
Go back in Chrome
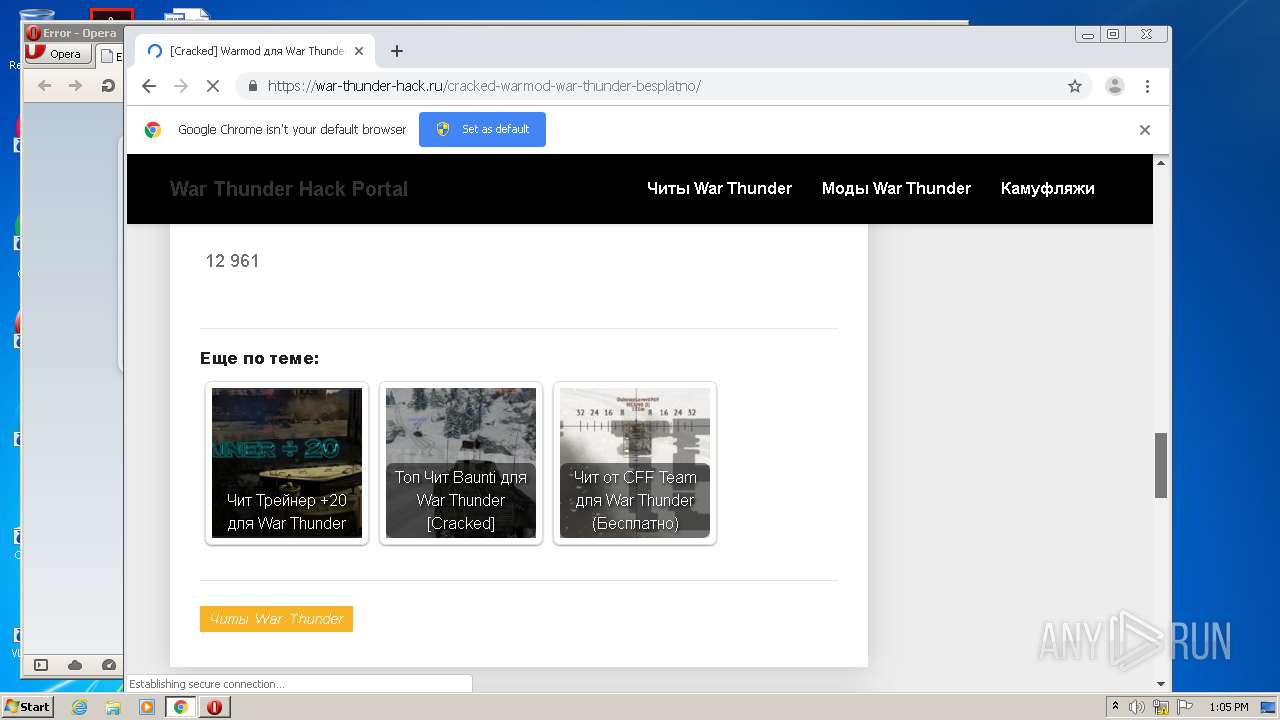tap(149, 86)
